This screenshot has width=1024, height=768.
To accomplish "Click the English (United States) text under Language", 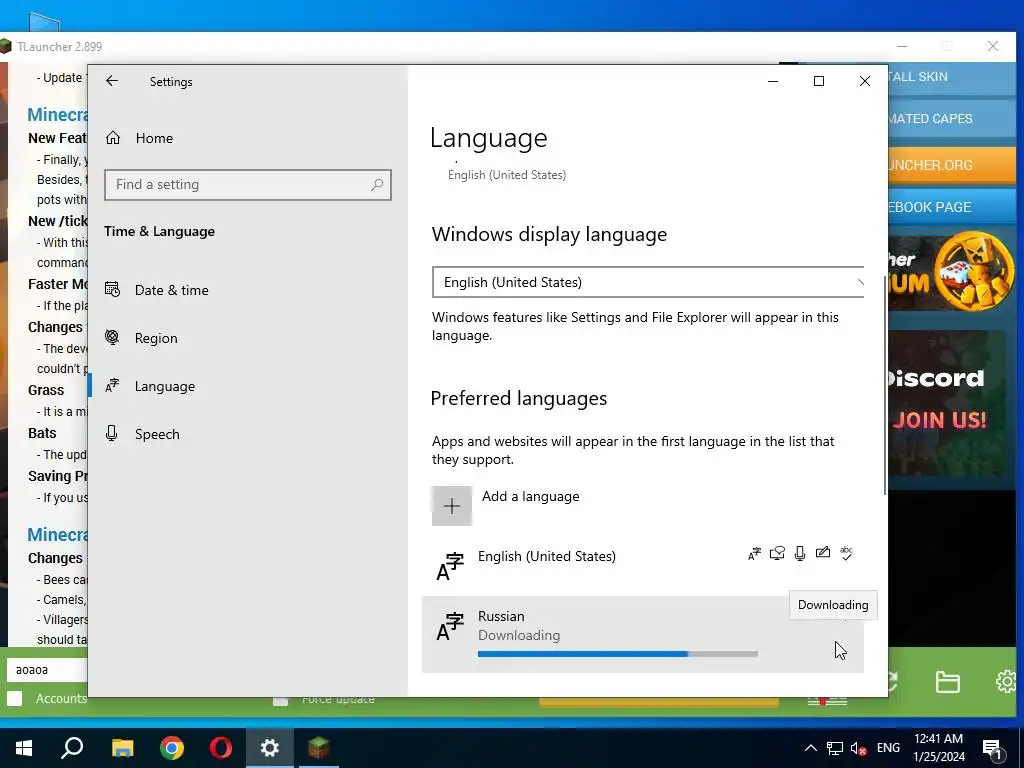I will 507,175.
